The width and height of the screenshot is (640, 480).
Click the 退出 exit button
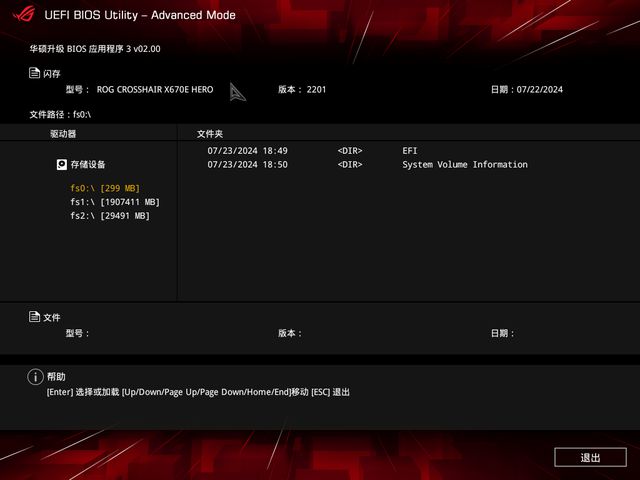pyautogui.click(x=590, y=457)
